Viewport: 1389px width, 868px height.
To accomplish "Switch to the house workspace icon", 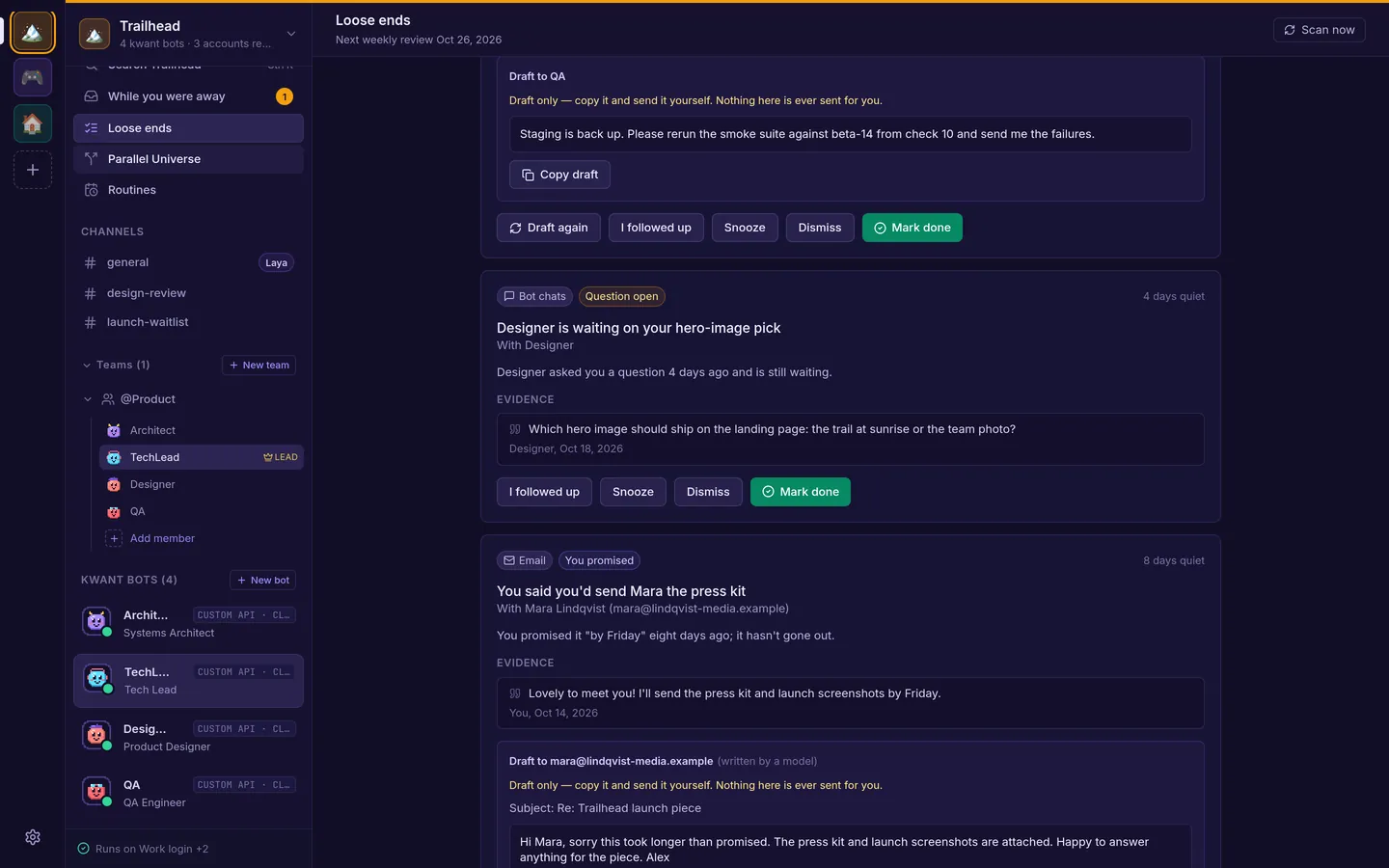I will [32, 123].
